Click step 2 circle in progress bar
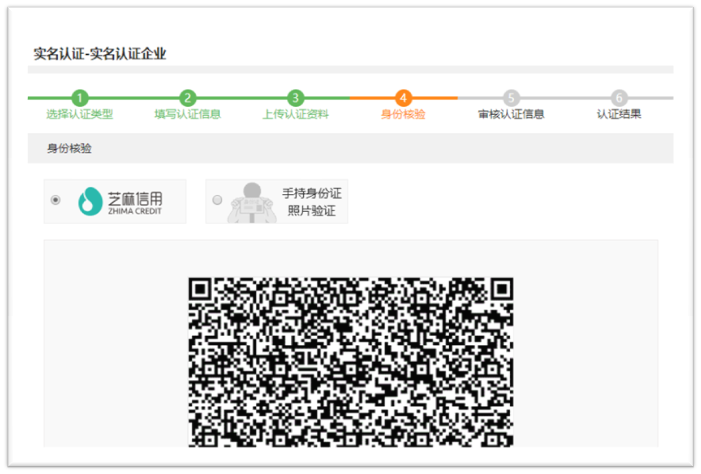 (x=188, y=97)
